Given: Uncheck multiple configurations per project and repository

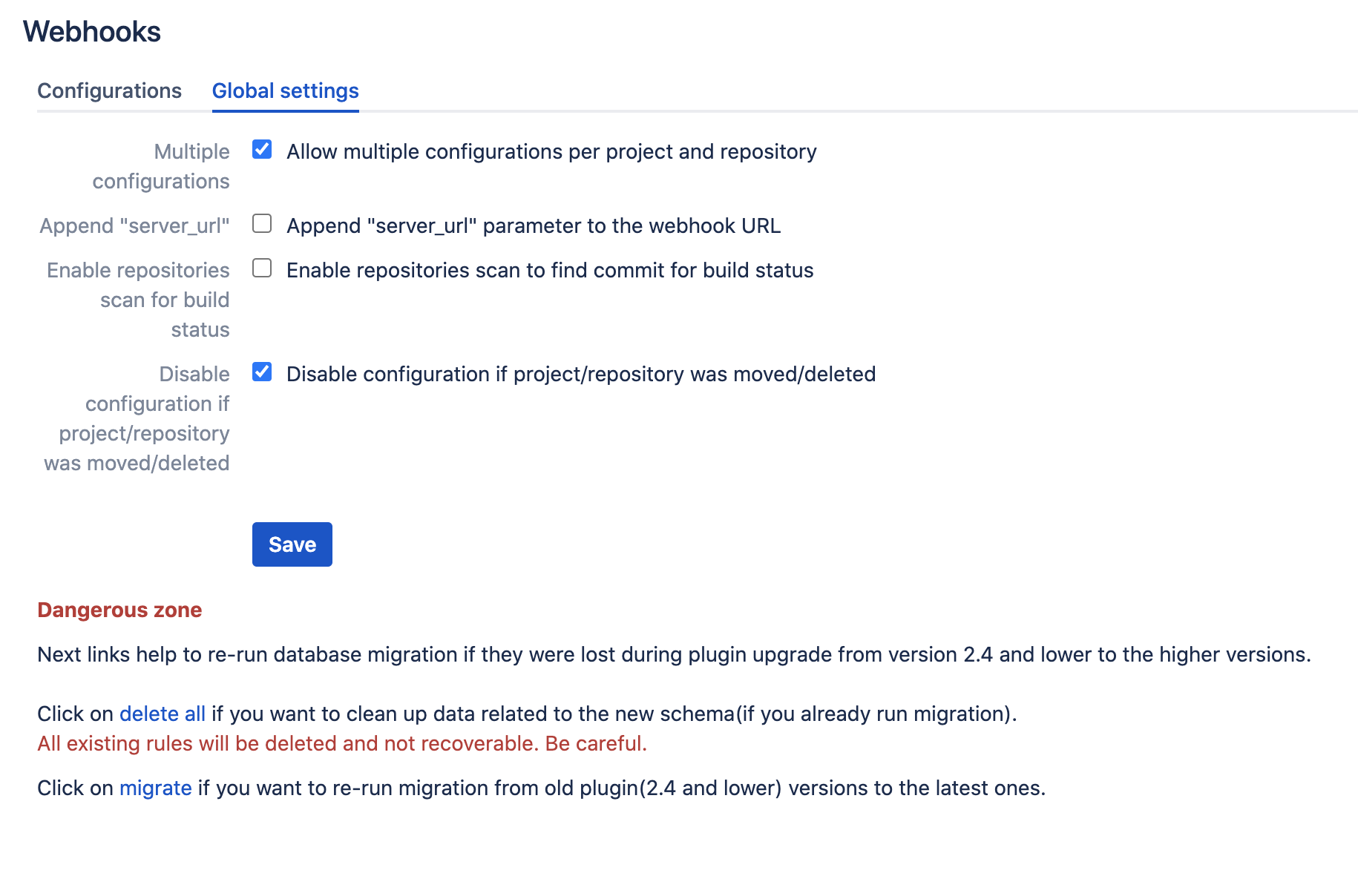Looking at the screenshot, I should [261, 149].
